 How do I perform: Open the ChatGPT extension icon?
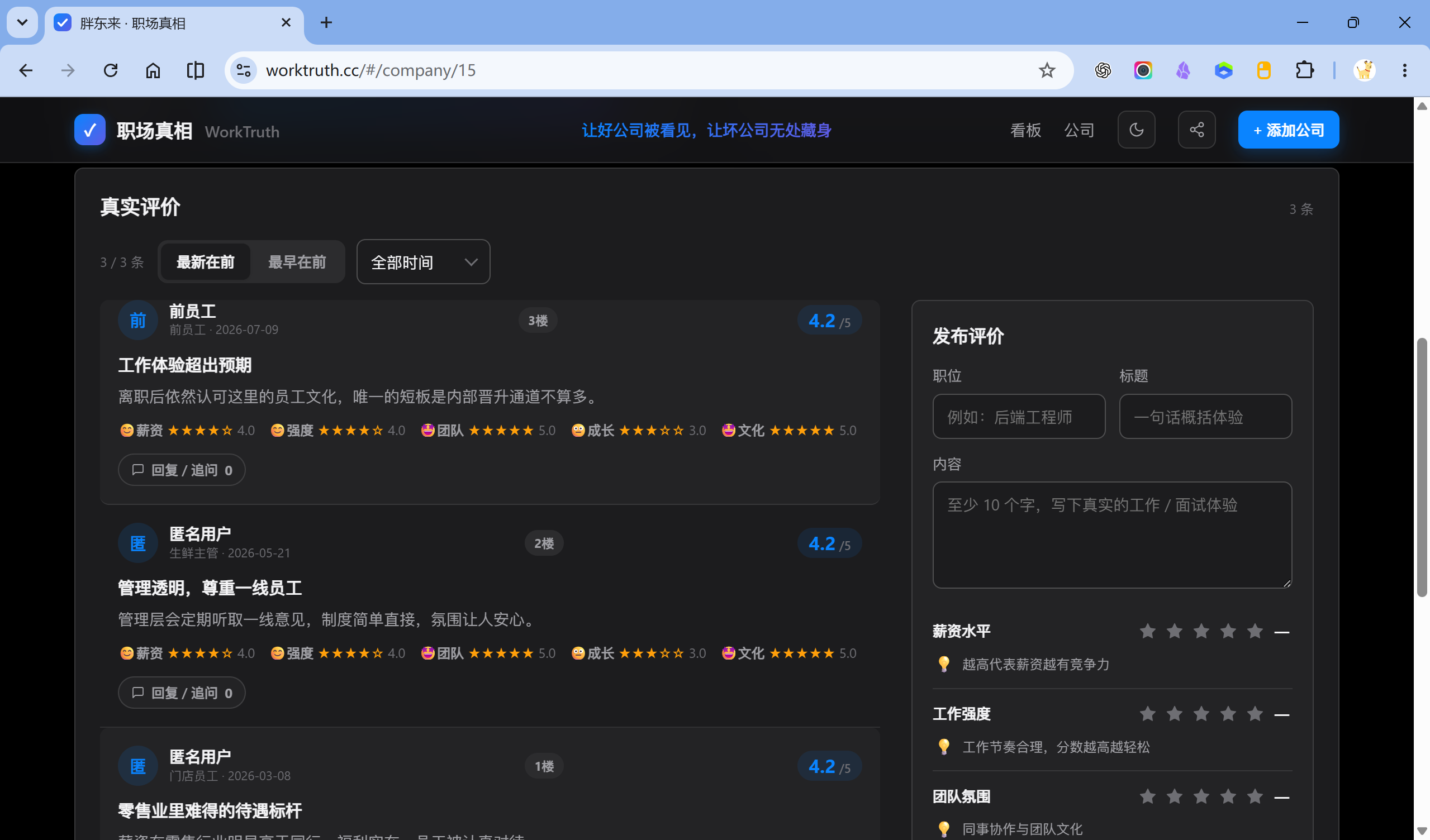pos(1103,70)
